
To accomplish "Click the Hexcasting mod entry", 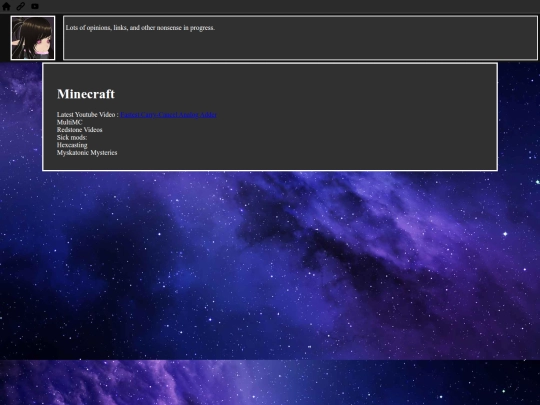I will point(72,145).
